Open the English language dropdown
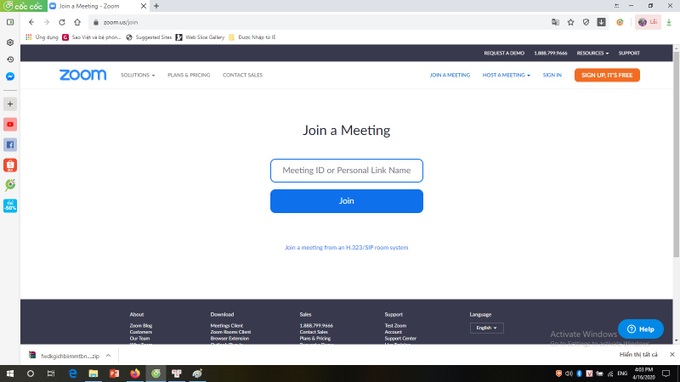Screen dimensions: 680x382 487,328
